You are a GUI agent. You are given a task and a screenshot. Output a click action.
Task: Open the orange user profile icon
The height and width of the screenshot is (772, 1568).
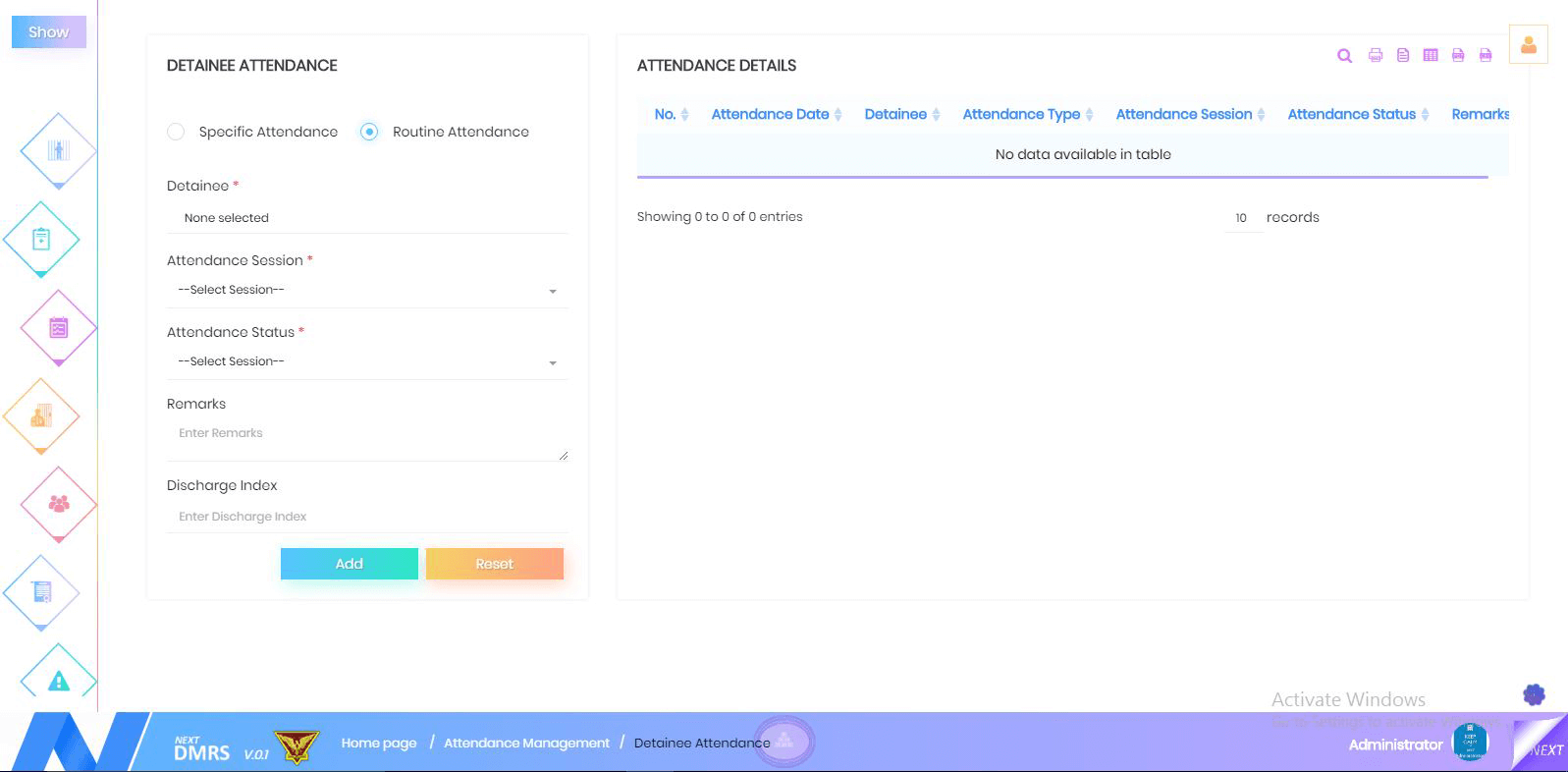pos(1528,44)
